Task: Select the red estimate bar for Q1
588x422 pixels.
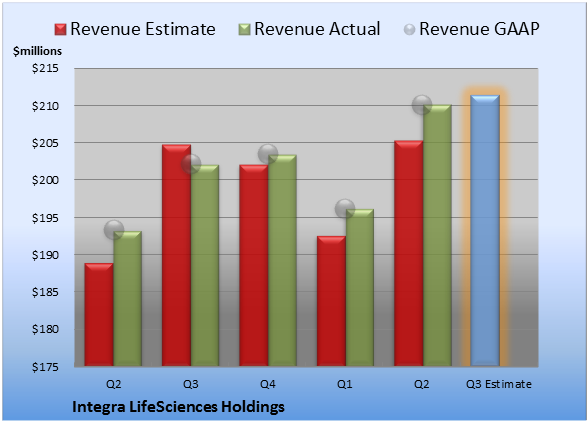Action: pyautogui.click(x=332, y=301)
